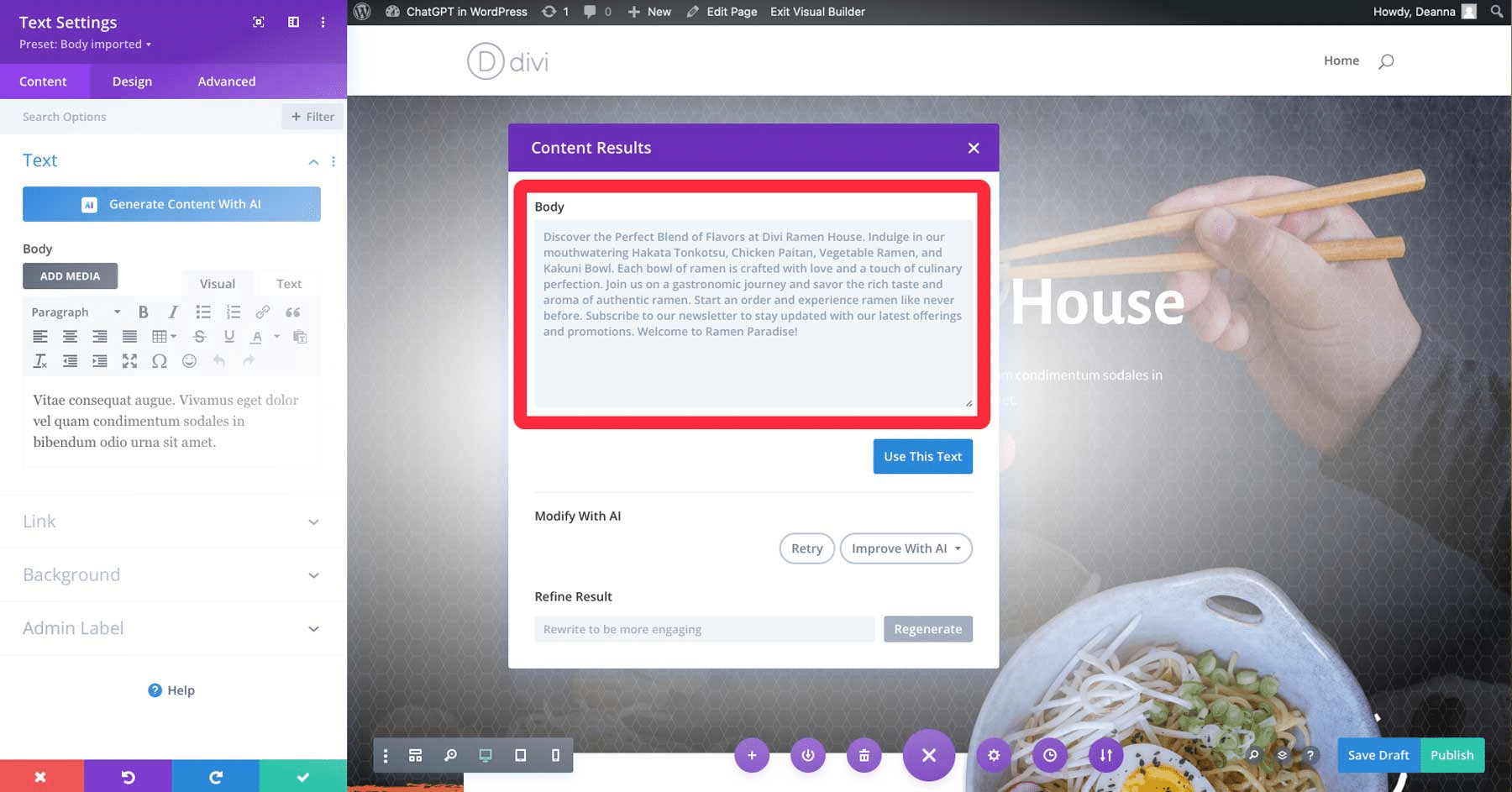Open the Advanced tab
This screenshot has width=1512, height=792.
click(227, 81)
